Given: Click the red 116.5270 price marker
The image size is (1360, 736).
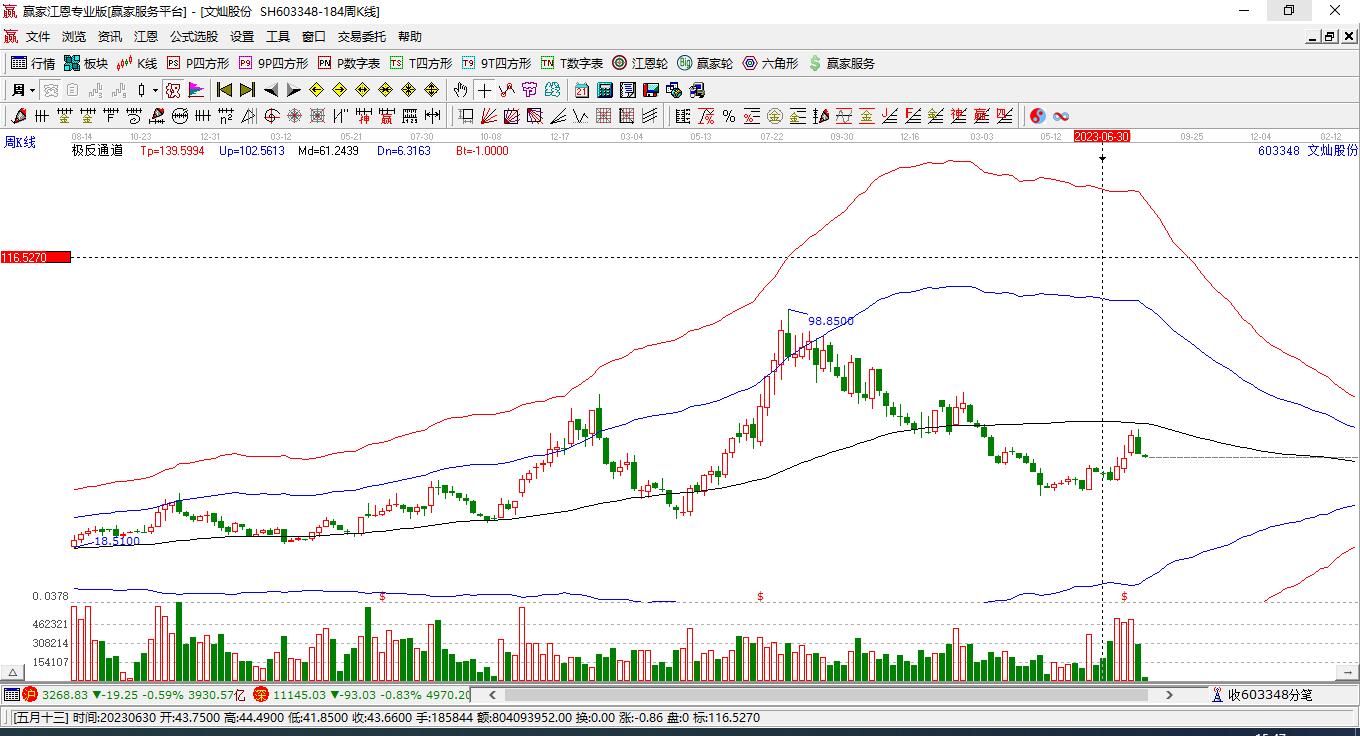Looking at the screenshot, I should 36,258.
